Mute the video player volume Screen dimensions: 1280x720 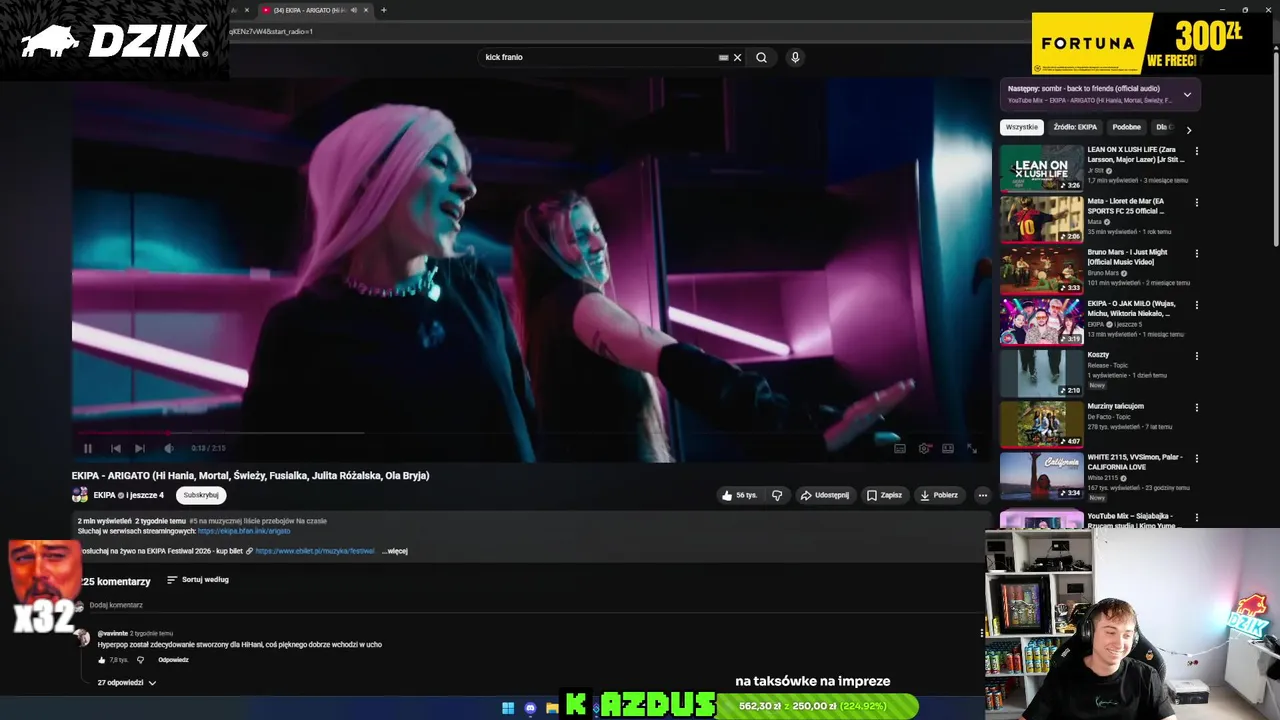(x=168, y=449)
